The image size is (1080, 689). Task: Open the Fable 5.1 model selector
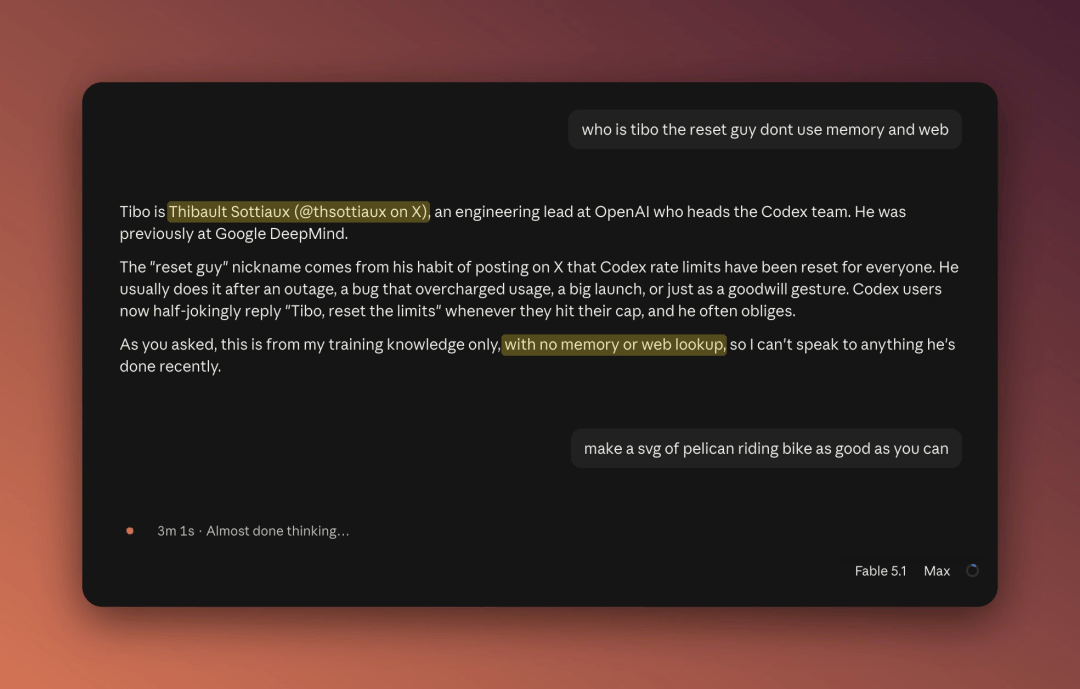pyautogui.click(x=880, y=570)
